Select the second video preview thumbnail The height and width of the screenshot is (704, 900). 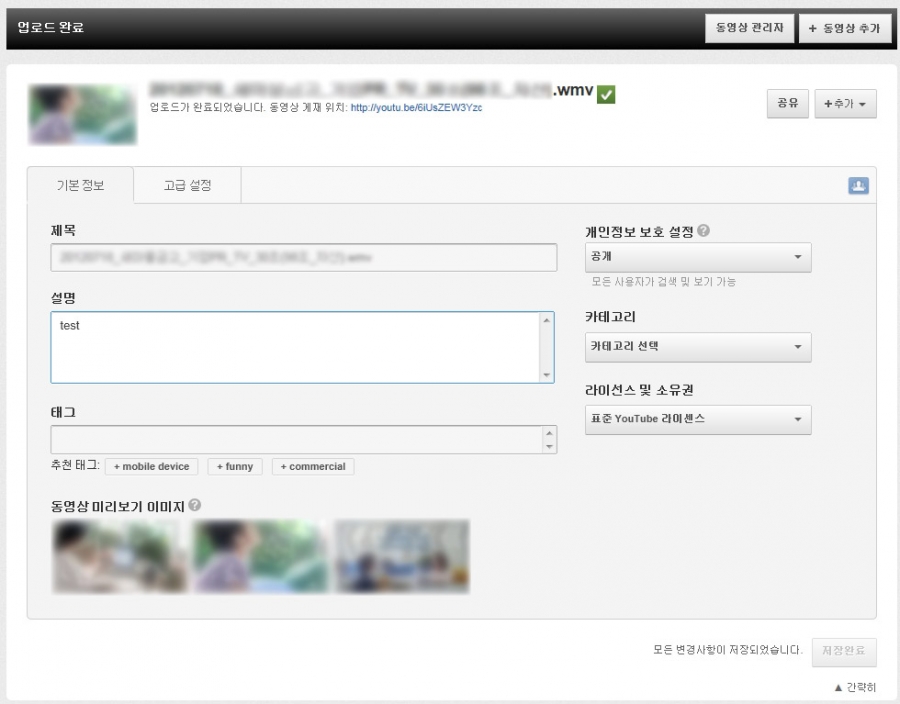click(260, 556)
